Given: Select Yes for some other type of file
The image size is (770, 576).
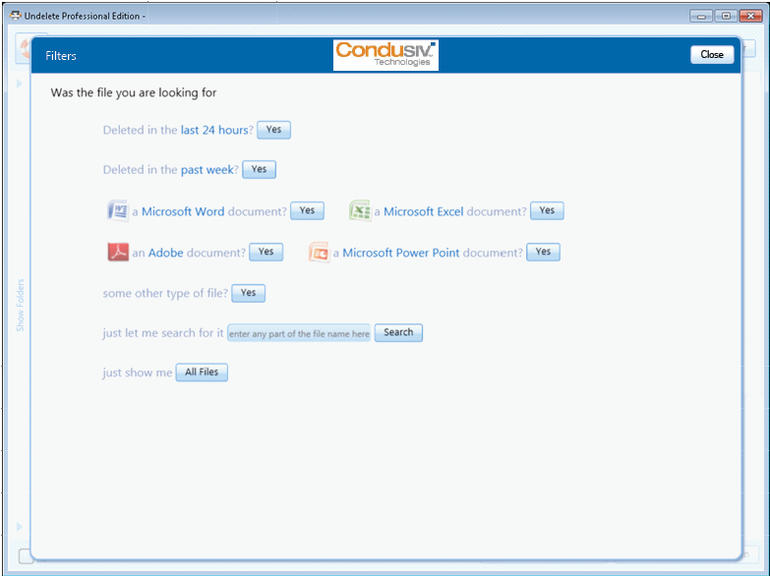Looking at the screenshot, I should tap(248, 293).
